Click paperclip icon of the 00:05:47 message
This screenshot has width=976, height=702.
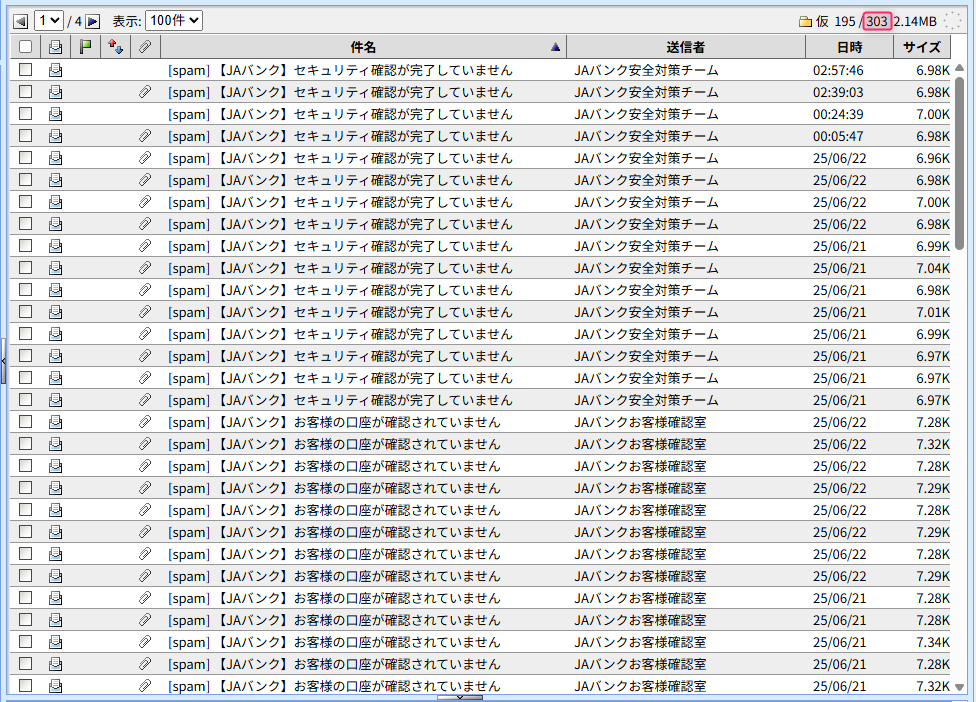coord(145,136)
